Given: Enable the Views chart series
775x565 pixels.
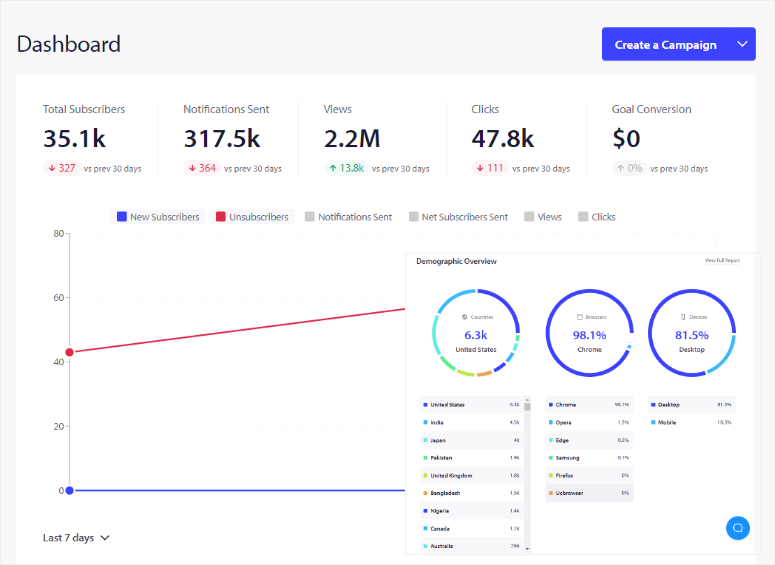Looking at the screenshot, I should pos(543,217).
